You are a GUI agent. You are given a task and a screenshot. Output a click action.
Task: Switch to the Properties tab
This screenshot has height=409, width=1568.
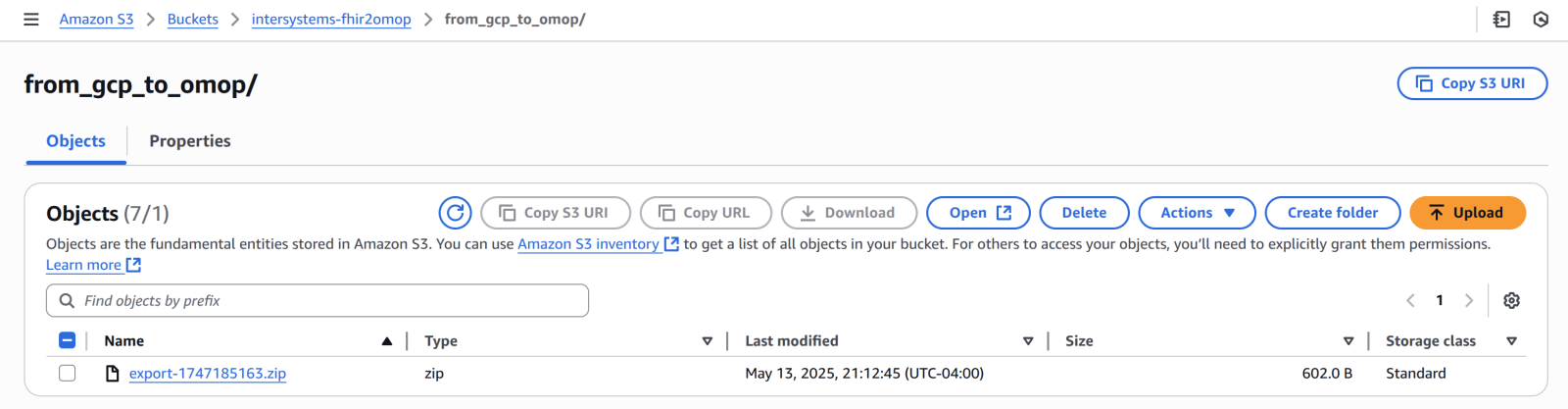click(x=190, y=141)
